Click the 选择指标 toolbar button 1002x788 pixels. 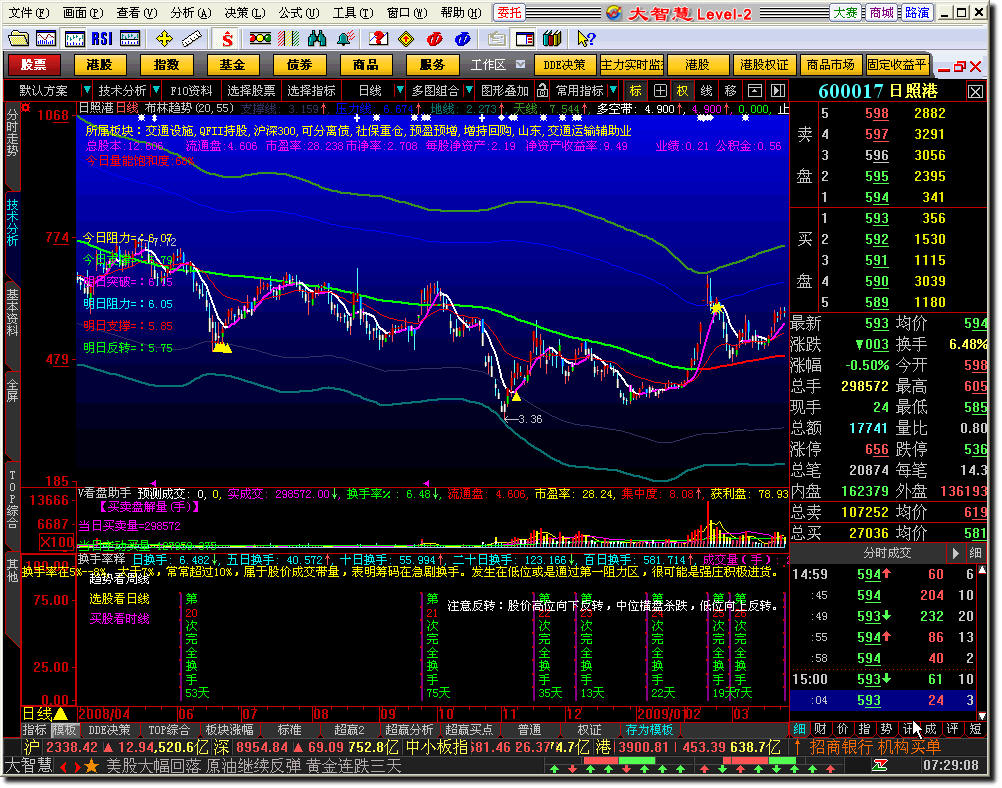pos(311,91)
